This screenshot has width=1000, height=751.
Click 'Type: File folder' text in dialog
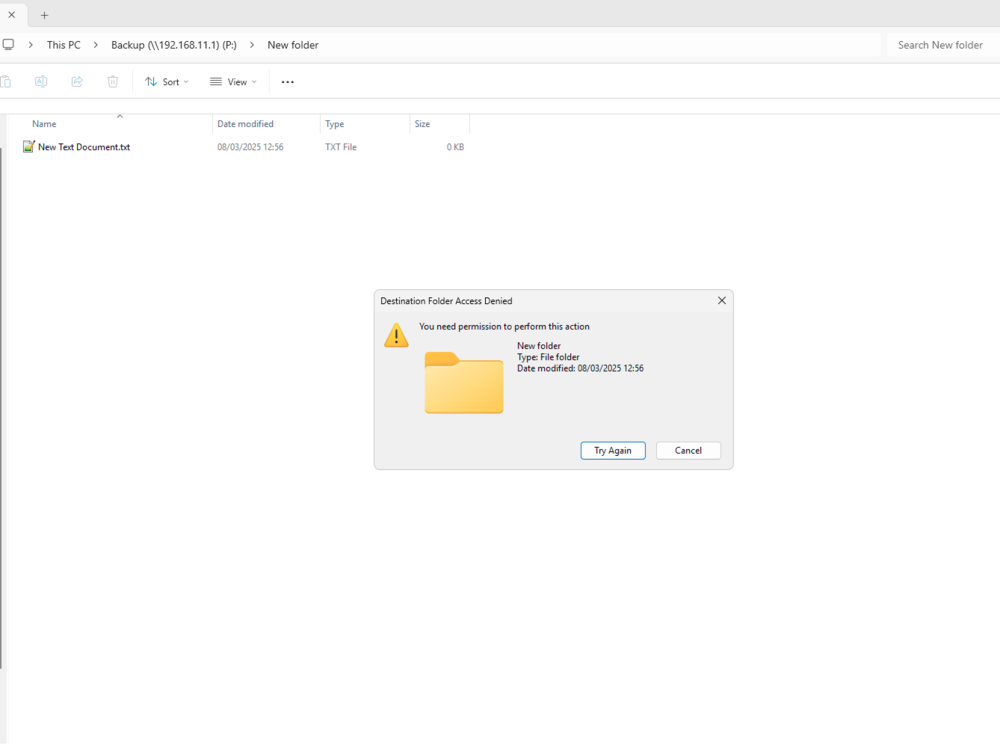tap(548, 357)
